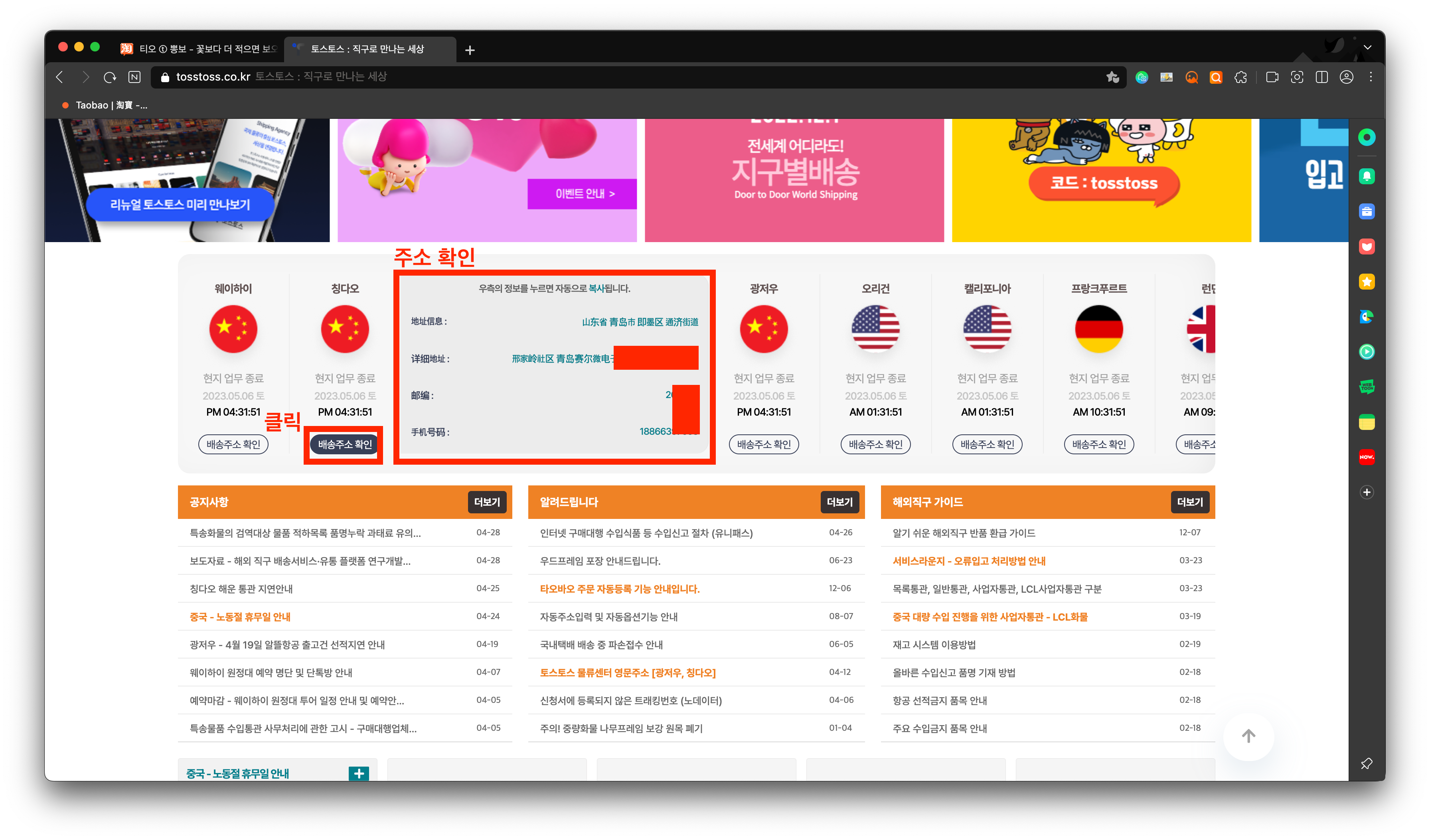1430x840 pixels.
Task: Open the browser profile icon
Action: 1347,77
